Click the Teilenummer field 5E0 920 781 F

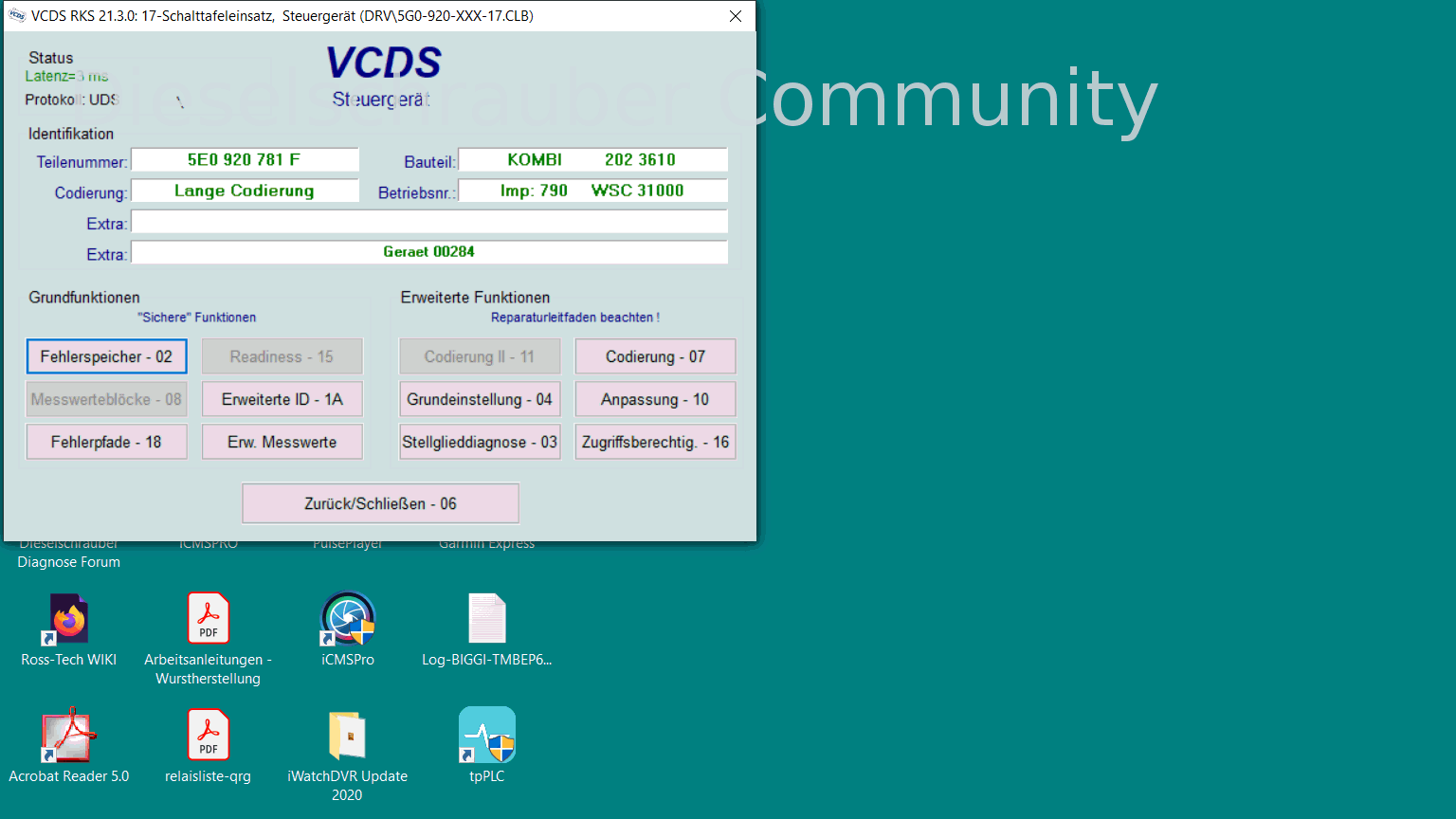245,160
